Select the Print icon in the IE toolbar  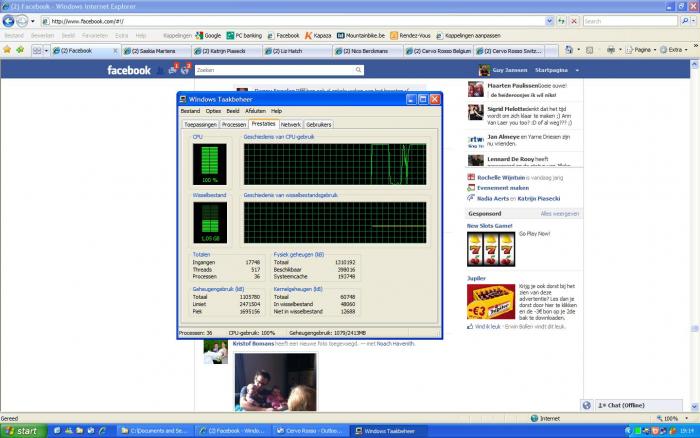click(611, 50)
